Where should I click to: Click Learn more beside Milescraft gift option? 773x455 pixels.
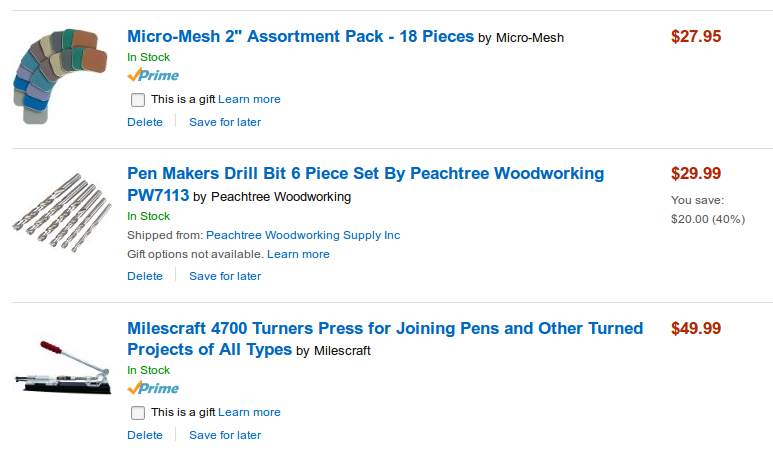(249, 412)
